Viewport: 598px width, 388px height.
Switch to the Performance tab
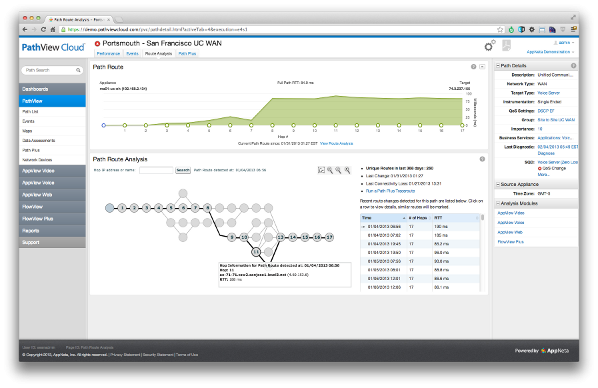point(108,54)
